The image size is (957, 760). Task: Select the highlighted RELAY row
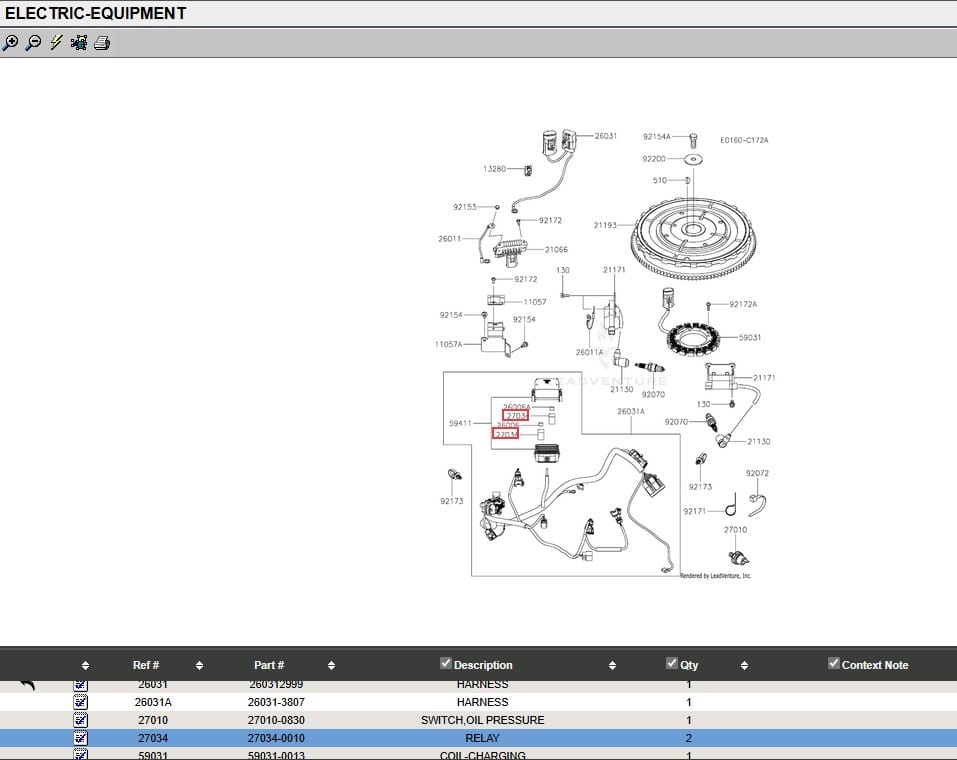(482, 738)
